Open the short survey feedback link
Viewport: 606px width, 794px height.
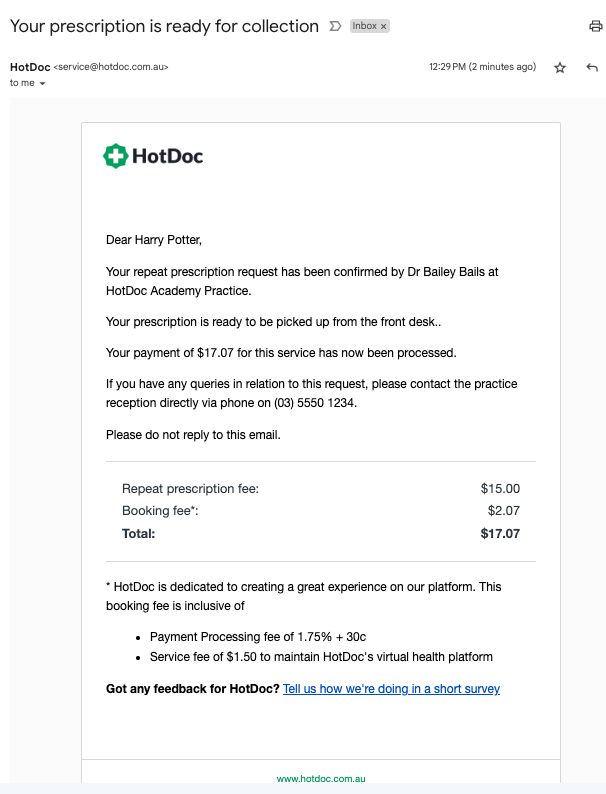tap(391, 689)
